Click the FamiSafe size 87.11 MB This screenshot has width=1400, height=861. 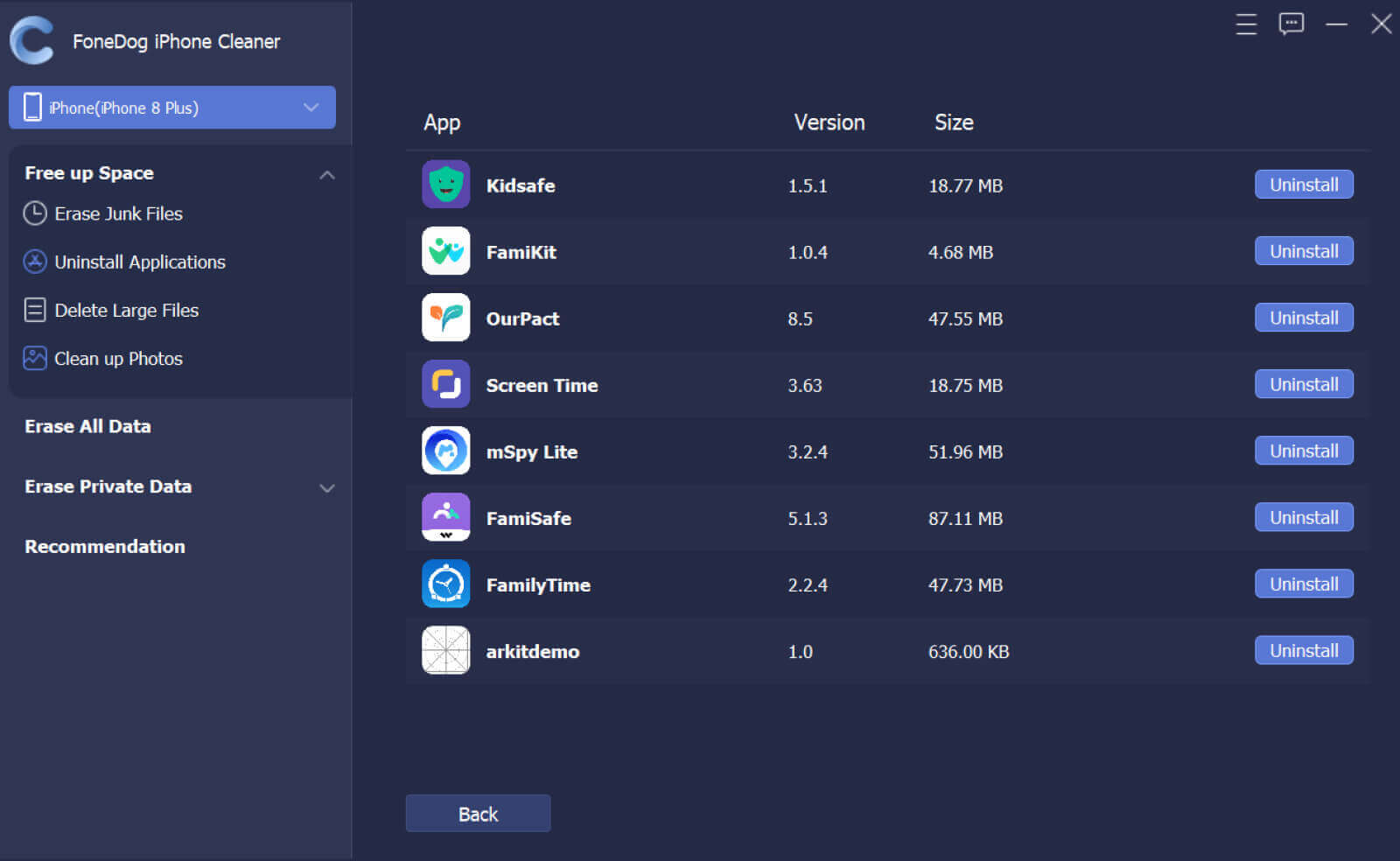[965, 518]
